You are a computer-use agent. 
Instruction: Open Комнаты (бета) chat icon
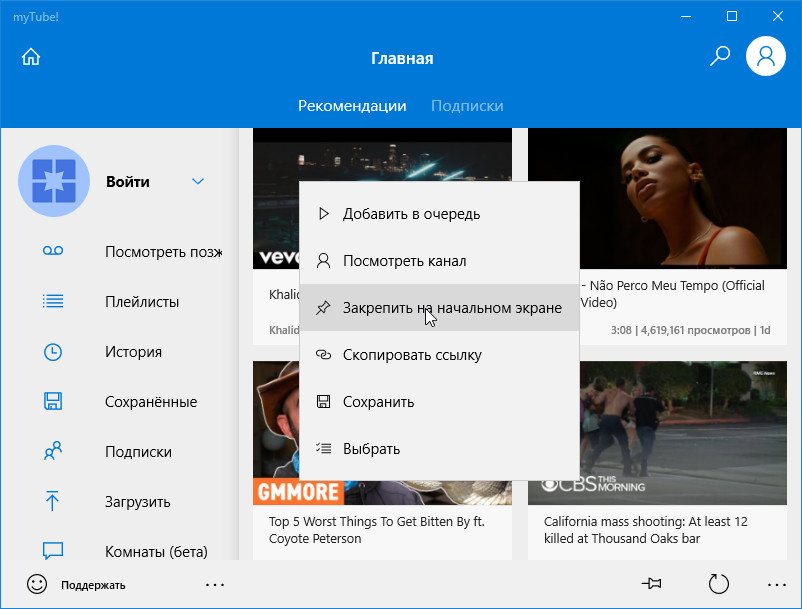pyautogui.click(x=53, y=550)
